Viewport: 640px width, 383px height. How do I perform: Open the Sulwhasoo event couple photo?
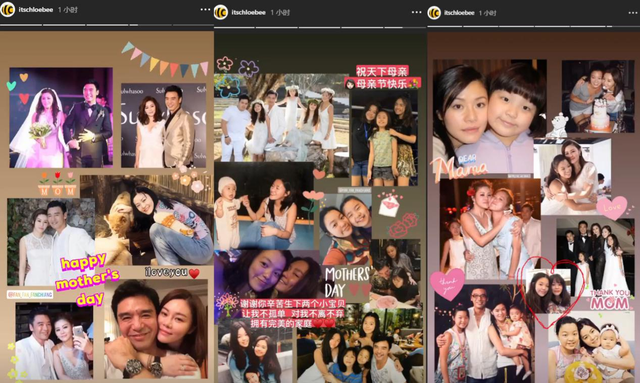pyautogui.click(x=164, y=126)
